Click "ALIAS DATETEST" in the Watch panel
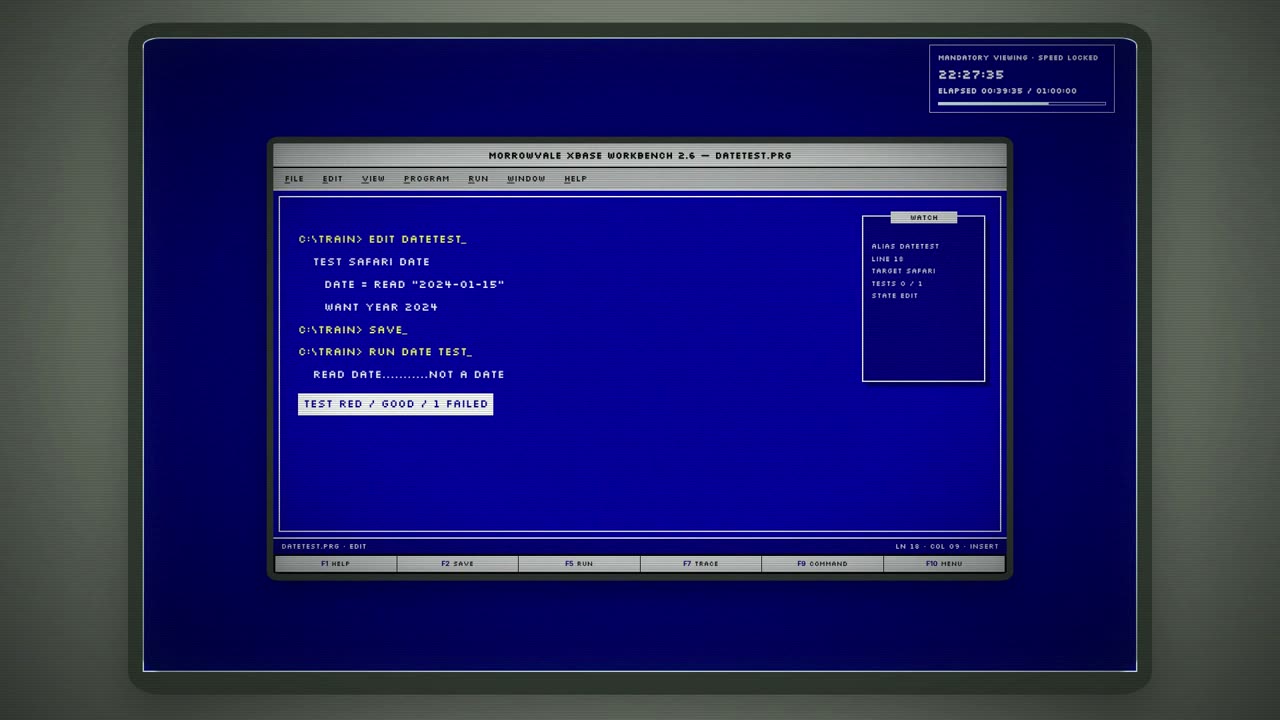1280x720 pixels. (905, 246)
